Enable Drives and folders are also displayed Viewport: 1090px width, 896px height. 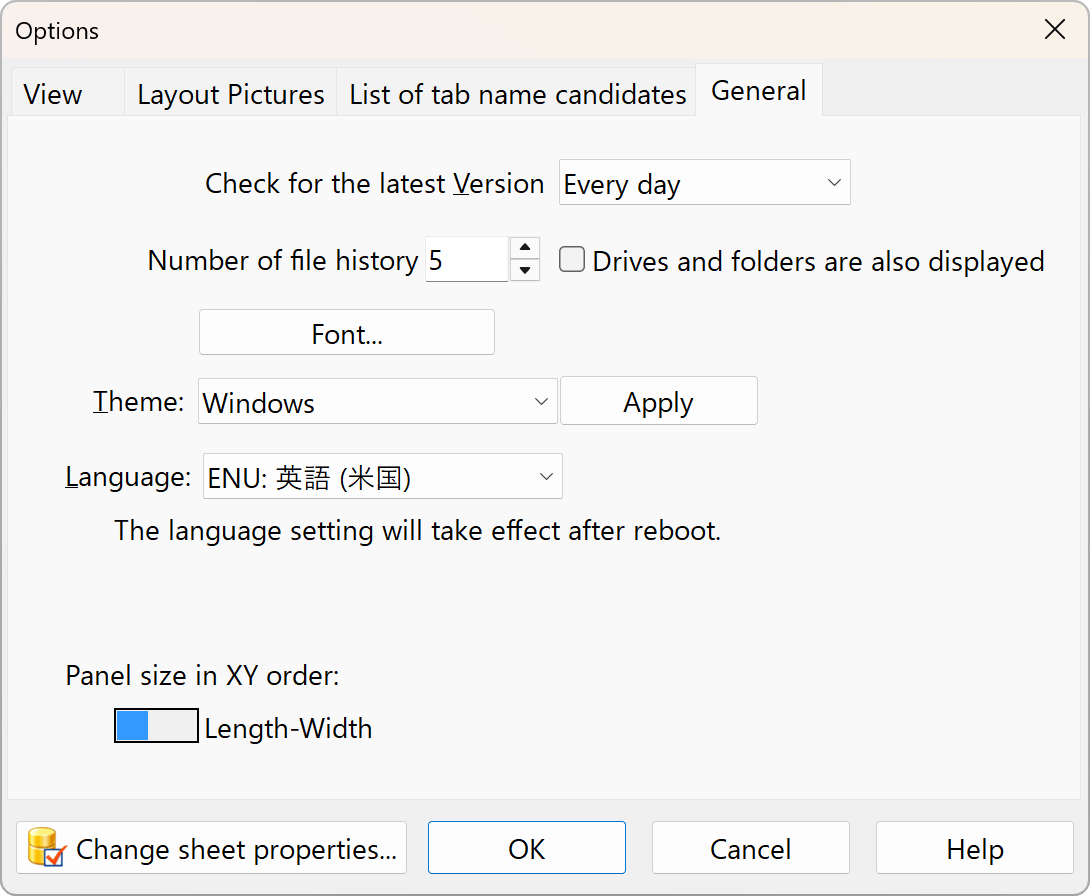[572, 260]
